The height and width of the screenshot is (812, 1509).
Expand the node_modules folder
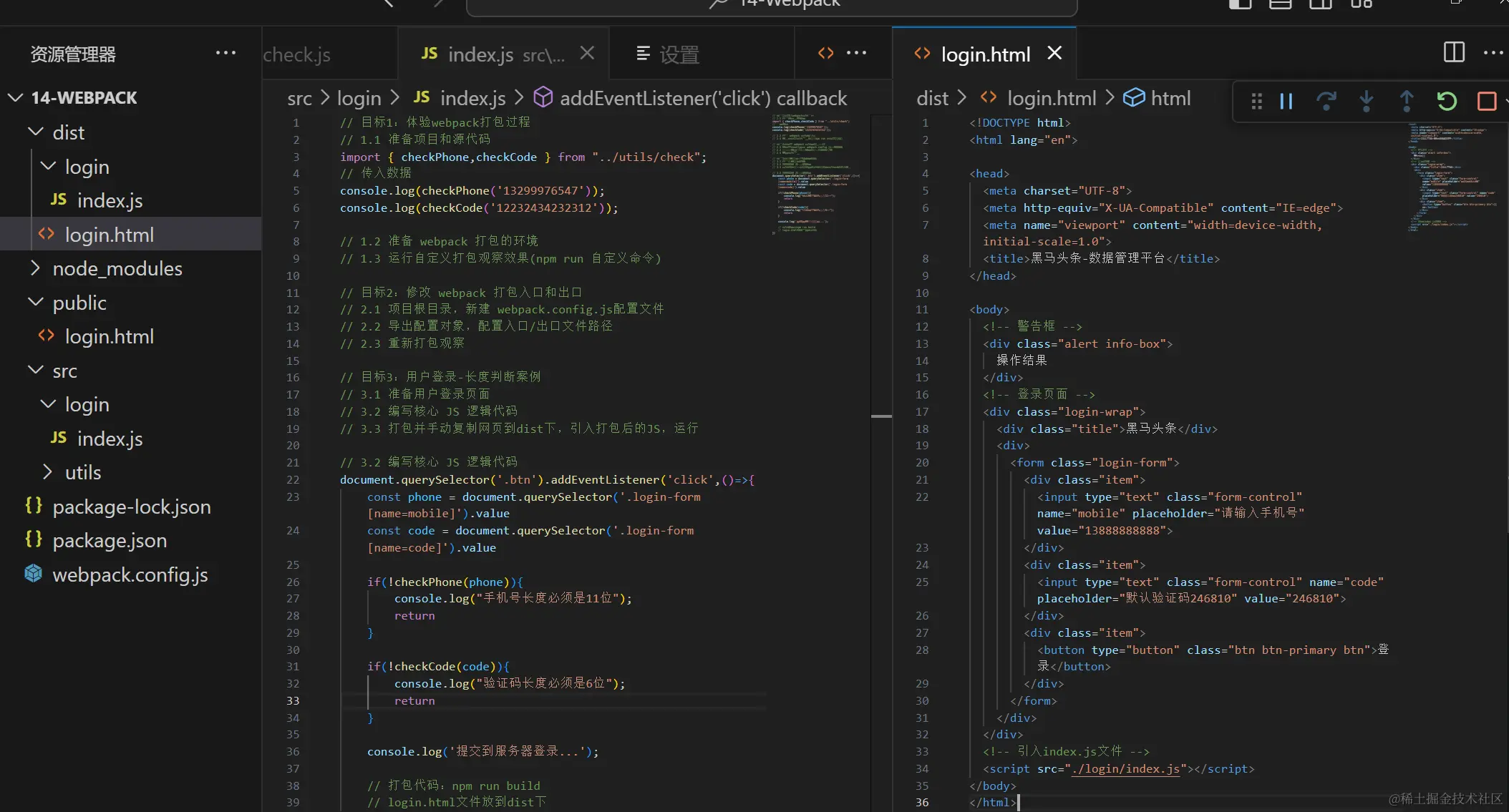117,268
